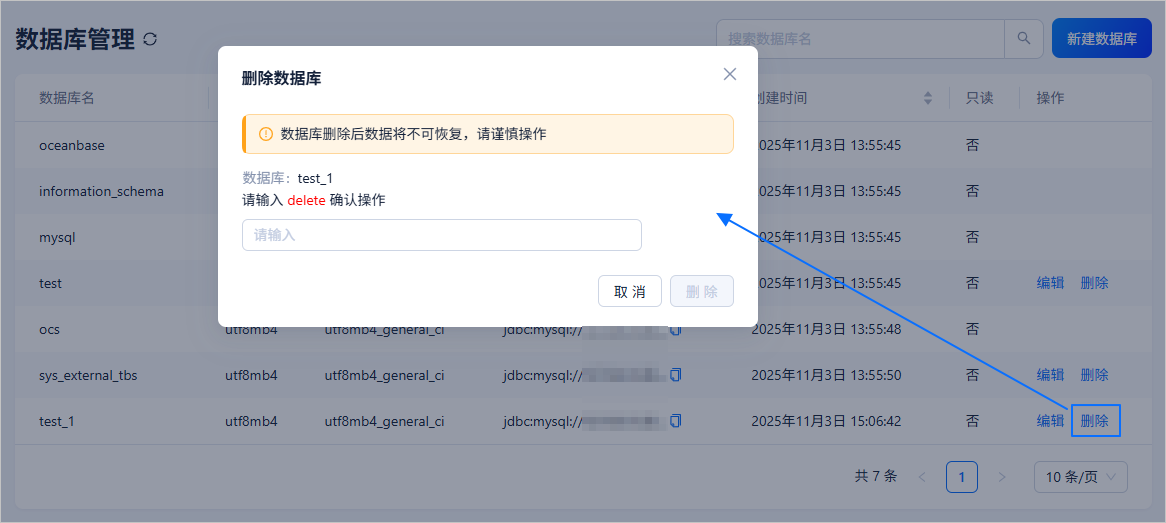Screen dimensions: 1166x523
Task: Copy JDBC connection string for sys_external_tbs
Action: point(676,375)
